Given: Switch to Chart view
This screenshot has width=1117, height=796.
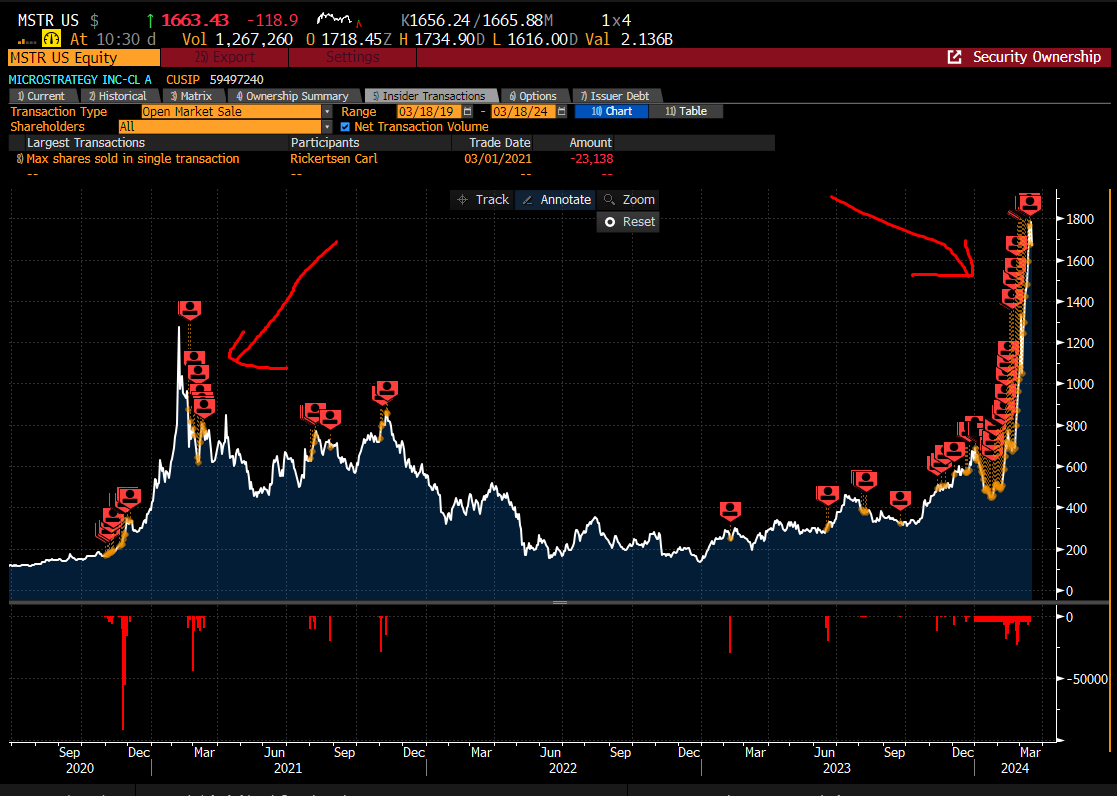Looking at the screenshot, I should pyautogui.click(x=611, y=111).
